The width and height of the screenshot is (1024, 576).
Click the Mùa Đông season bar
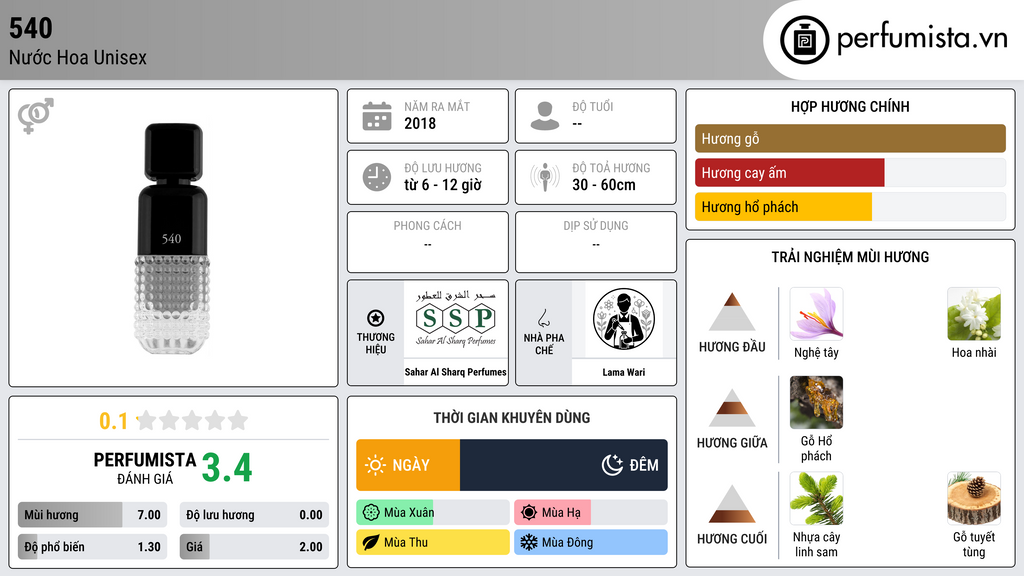click(x=591, y=542)
